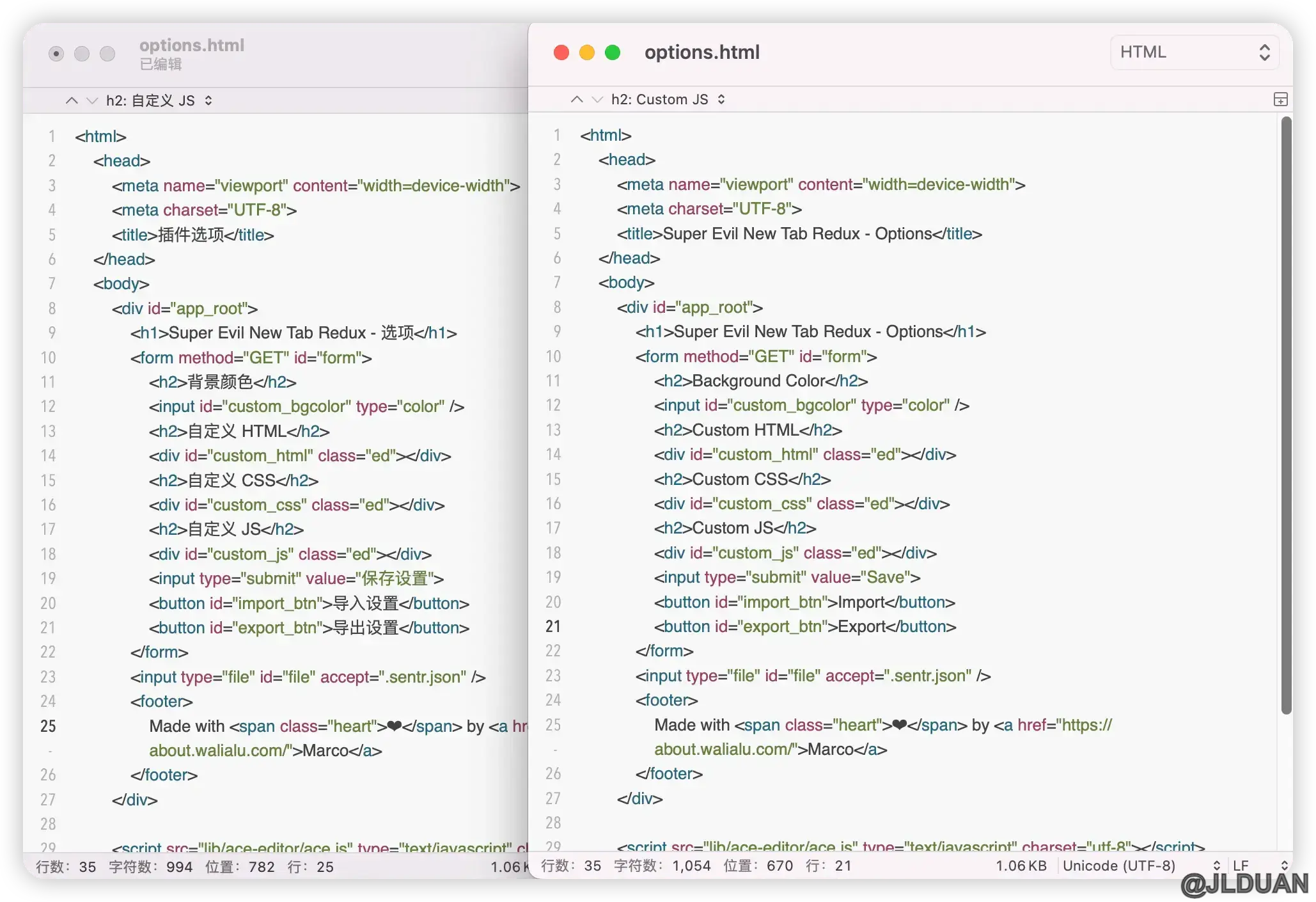This screenshot has width=1316, height=902.
Task: Open the HTML syntax dropdown
Action: point(1195,52)
